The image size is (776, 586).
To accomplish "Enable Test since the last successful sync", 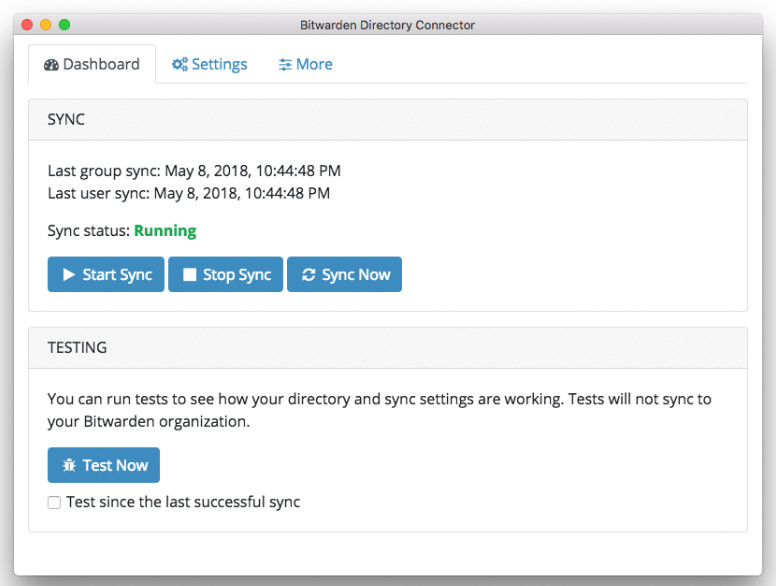I will coord(54,502).
